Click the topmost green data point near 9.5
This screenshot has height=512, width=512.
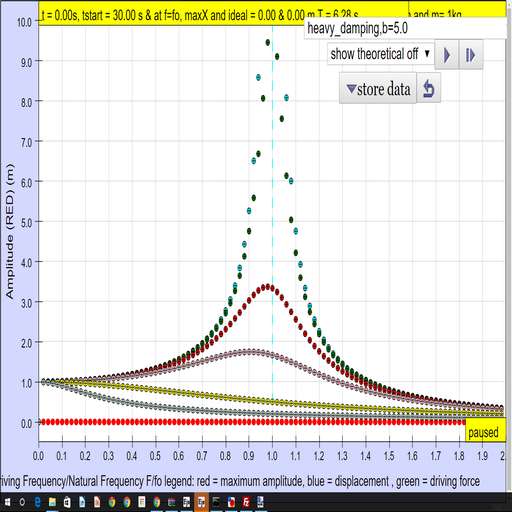click(268, 42)
